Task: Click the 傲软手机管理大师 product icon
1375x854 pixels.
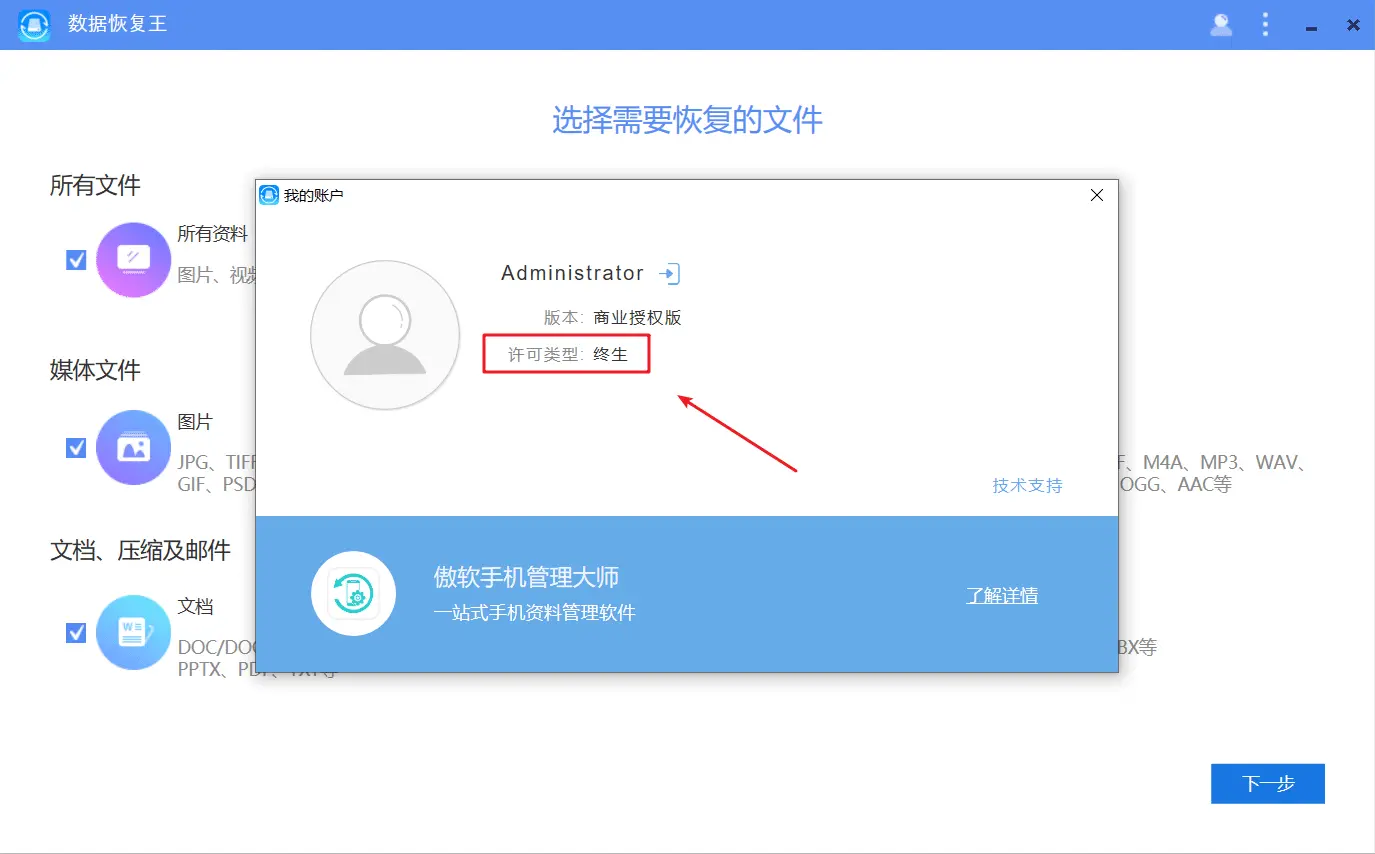Action: [x=353, y=594]
